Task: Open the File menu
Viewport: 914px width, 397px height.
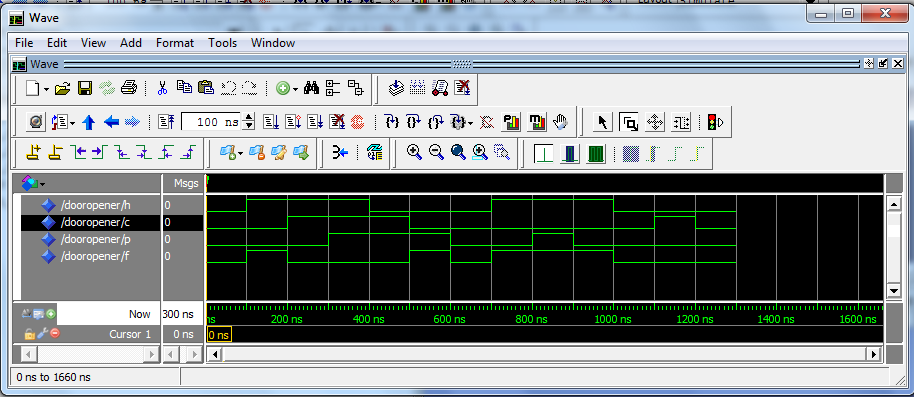Action: click(x=24, y=43)
